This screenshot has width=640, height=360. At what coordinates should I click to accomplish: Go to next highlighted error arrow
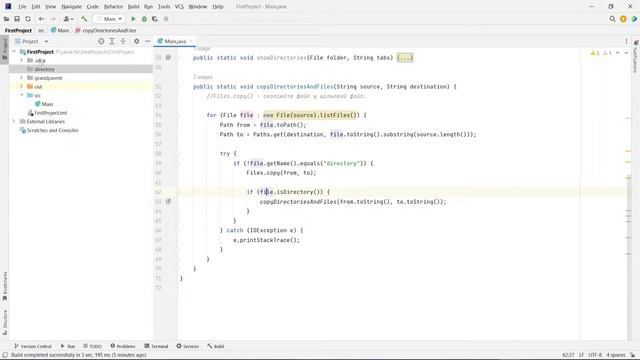tap(626, 53)
